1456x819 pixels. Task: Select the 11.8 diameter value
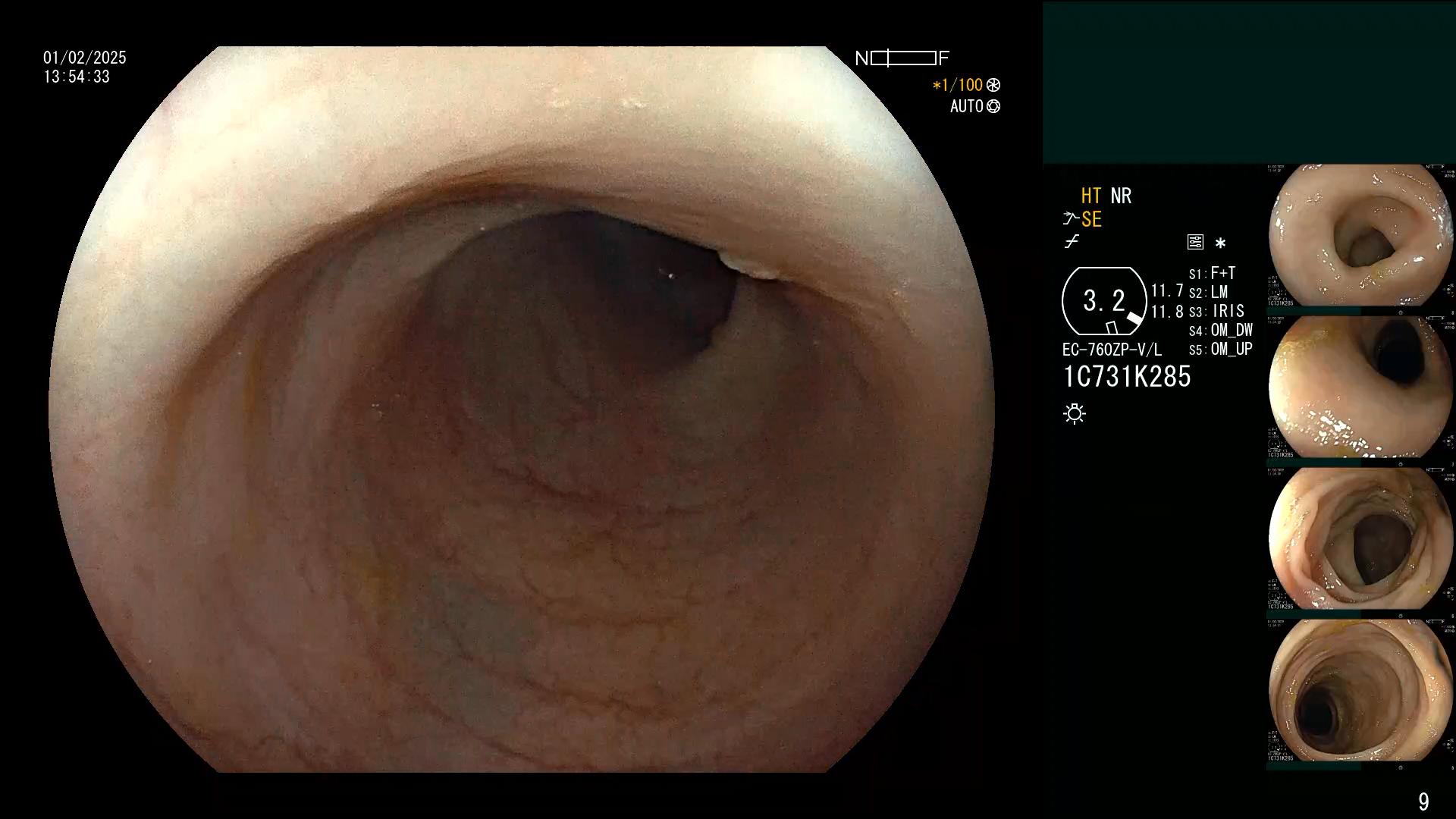click(1167, 312)
